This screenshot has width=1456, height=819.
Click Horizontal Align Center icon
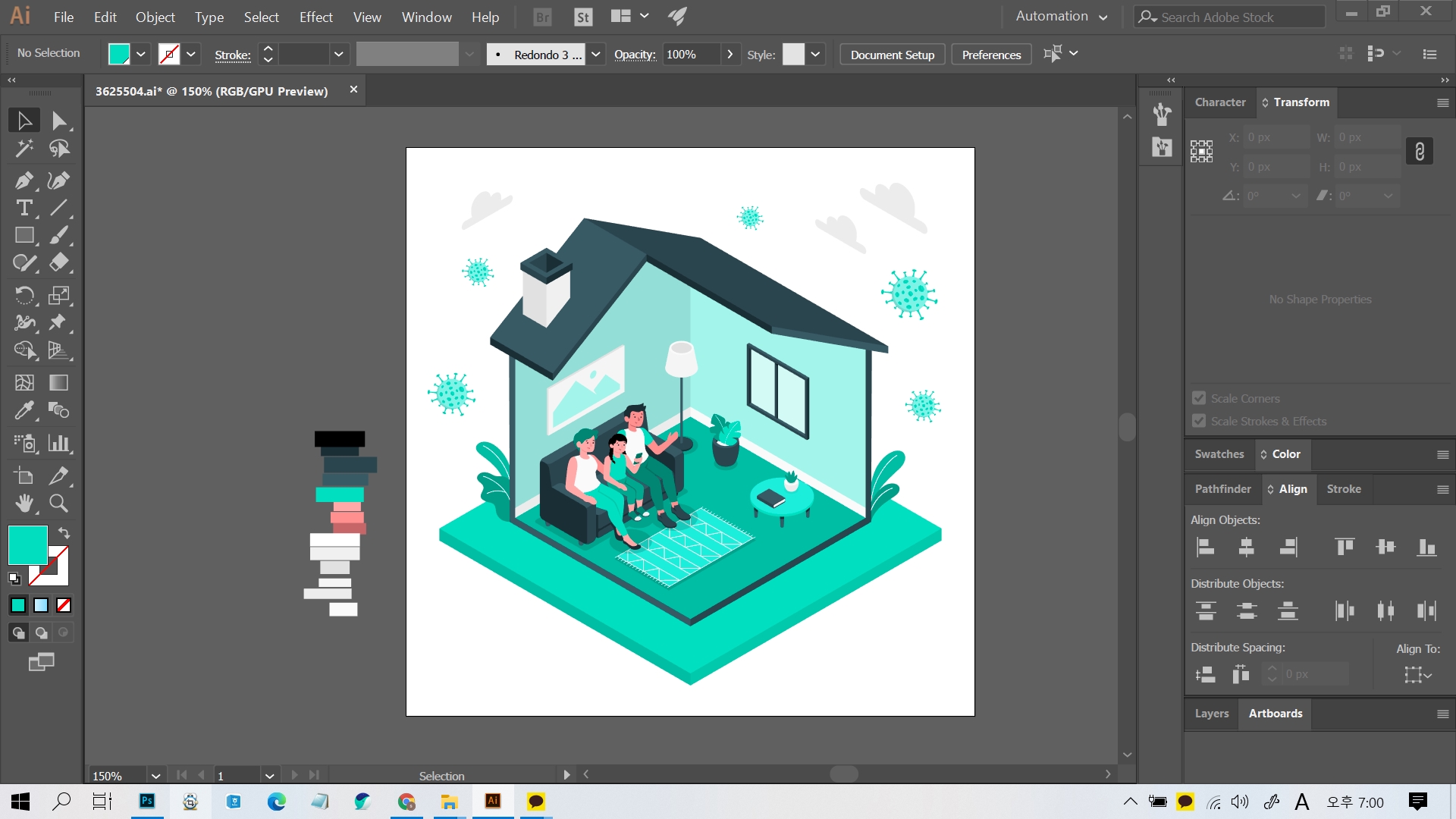(1246, 547)
